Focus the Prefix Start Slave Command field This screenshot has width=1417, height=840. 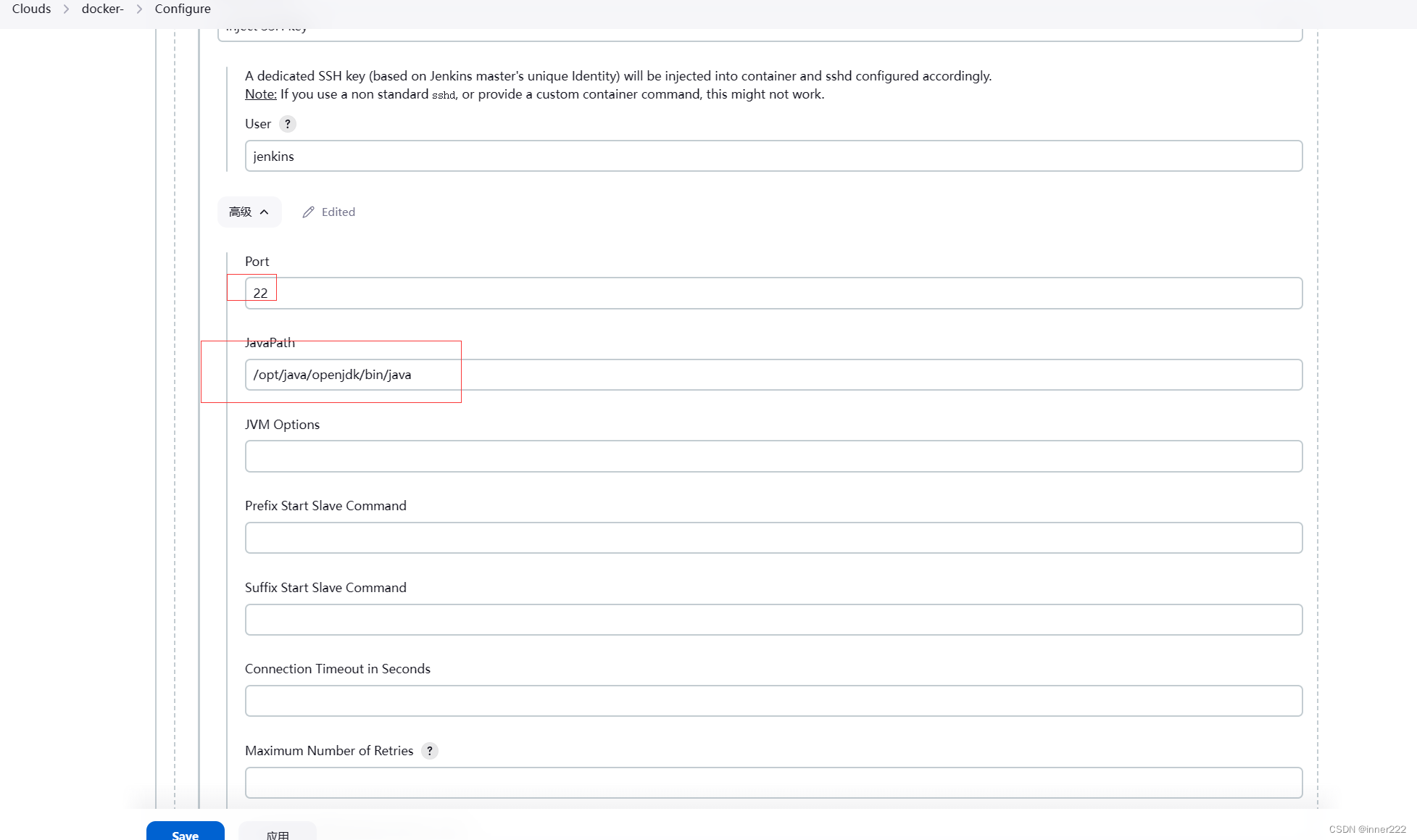(x=773, y=538)
